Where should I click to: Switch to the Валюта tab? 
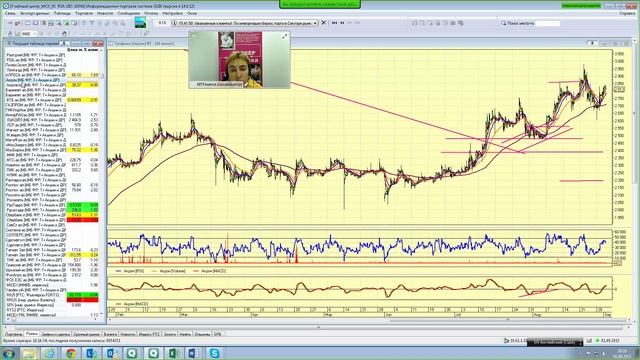tap(110, 334)
